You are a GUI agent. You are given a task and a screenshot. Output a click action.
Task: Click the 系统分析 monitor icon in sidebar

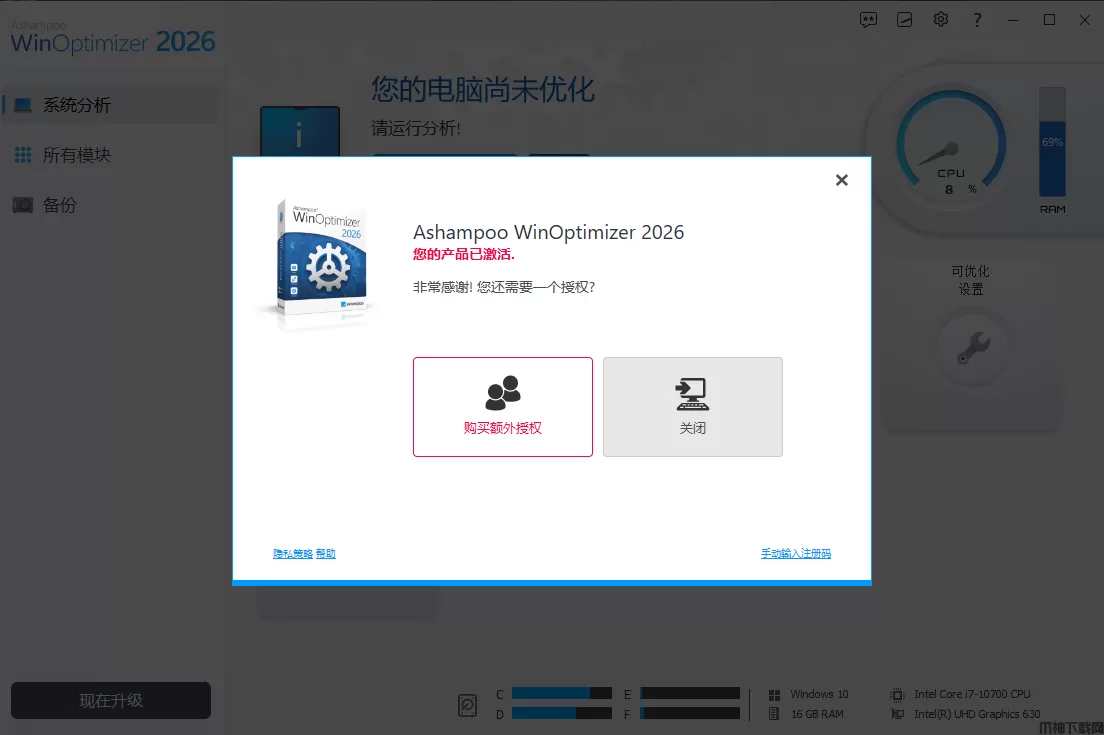click(x=23, y=105)
